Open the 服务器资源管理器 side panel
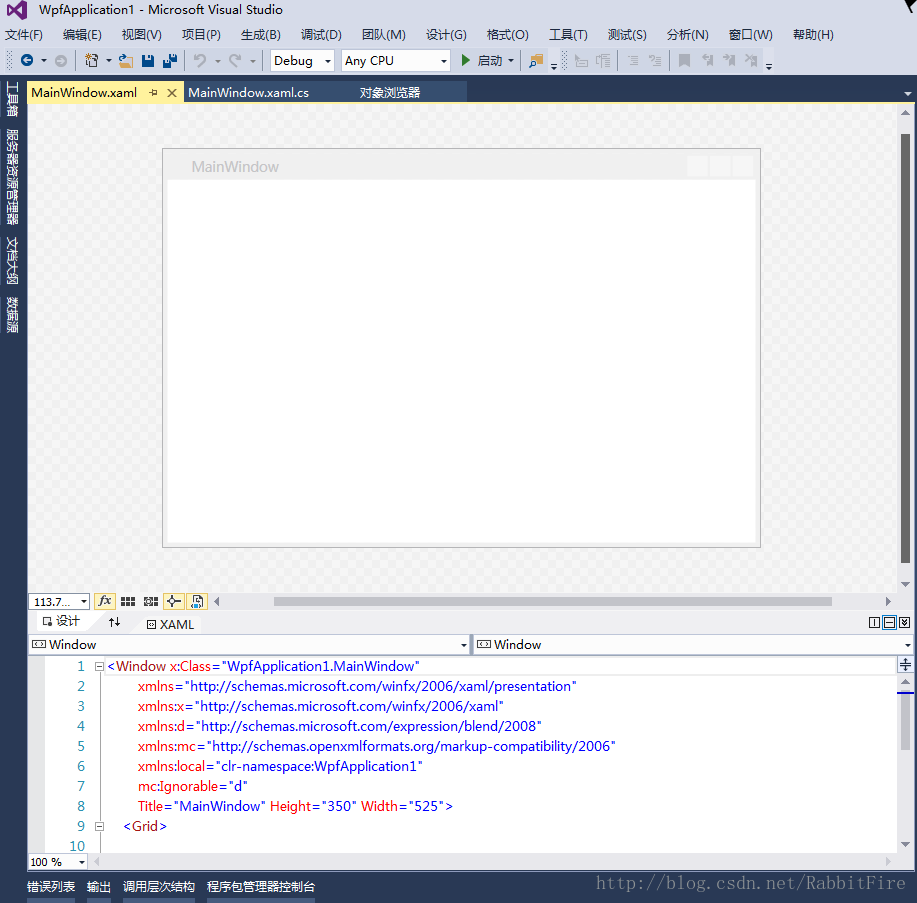Viewport: 917px width, 903px height. point(12,177)
